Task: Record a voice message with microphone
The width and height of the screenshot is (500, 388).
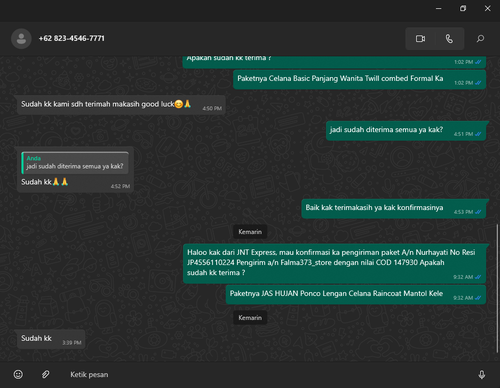Action: (482, 375)
